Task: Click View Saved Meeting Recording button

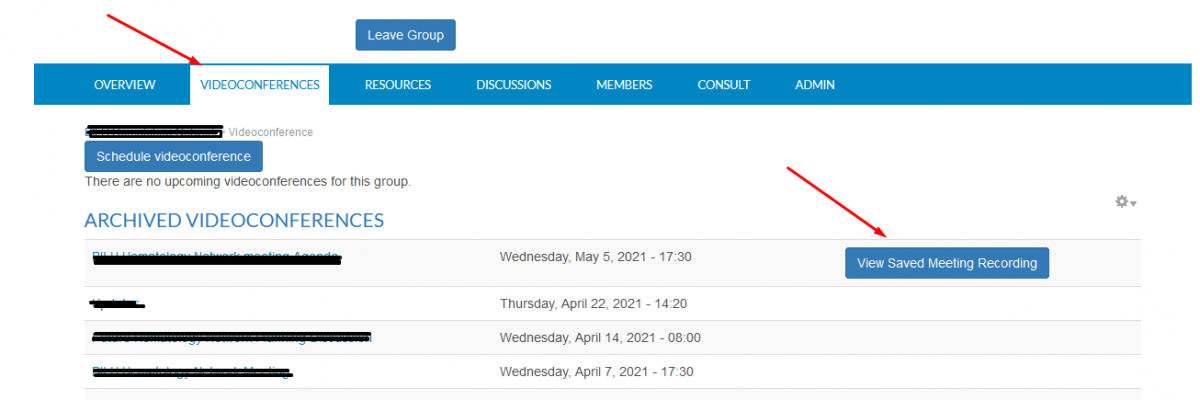Action: point(946,263)
